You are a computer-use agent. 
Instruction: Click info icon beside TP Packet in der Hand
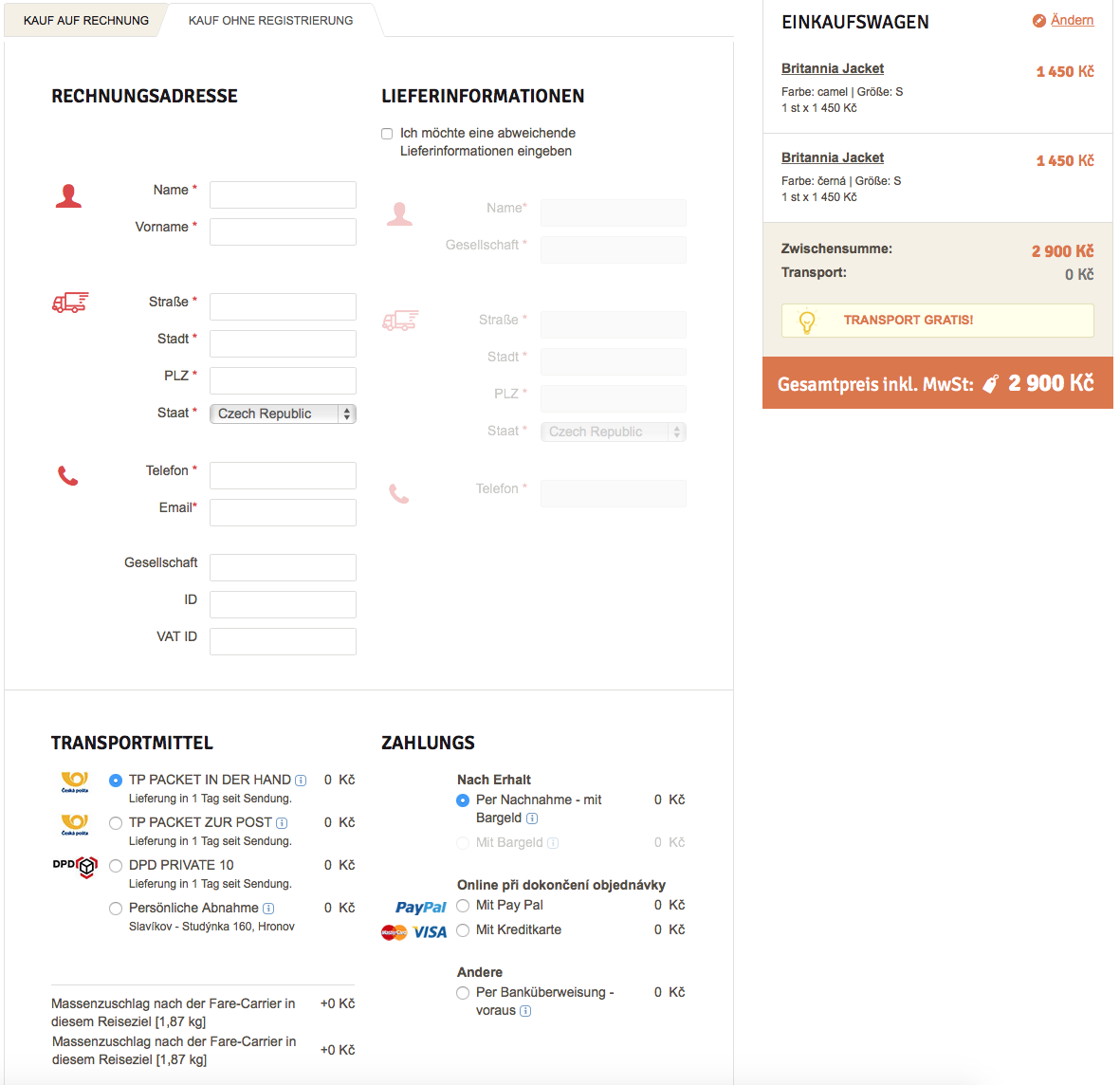click(301, 781)
